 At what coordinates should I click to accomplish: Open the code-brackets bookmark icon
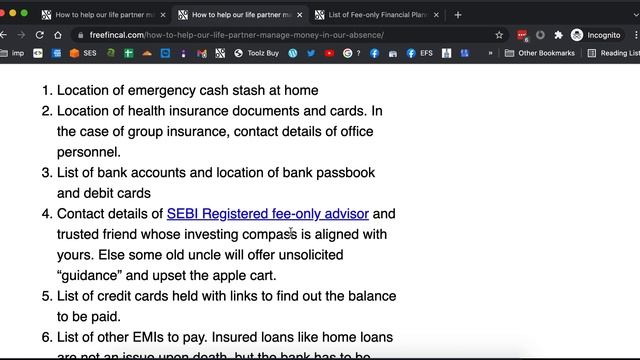[x=38, y=53]
